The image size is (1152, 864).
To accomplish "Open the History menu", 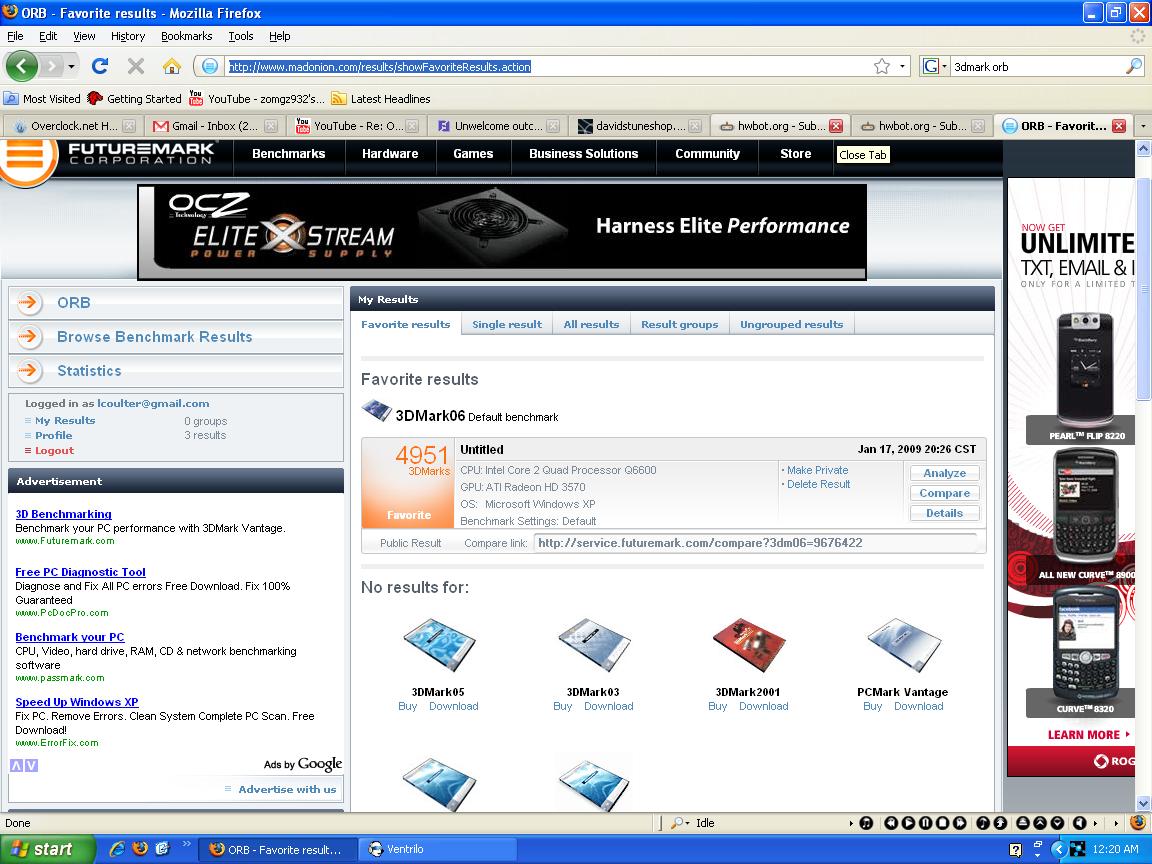I will click(x=128, y=36).
